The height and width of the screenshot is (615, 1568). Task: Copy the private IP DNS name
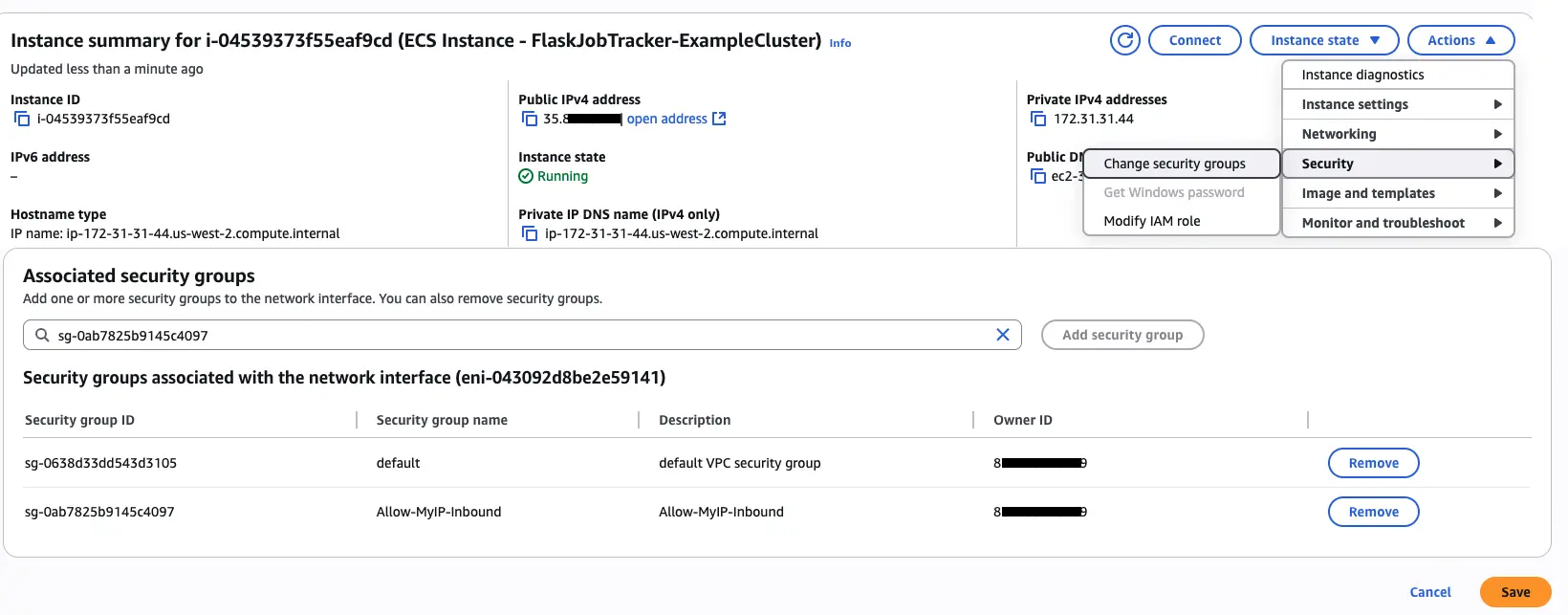pyautogui.click(x=529, y=233)
